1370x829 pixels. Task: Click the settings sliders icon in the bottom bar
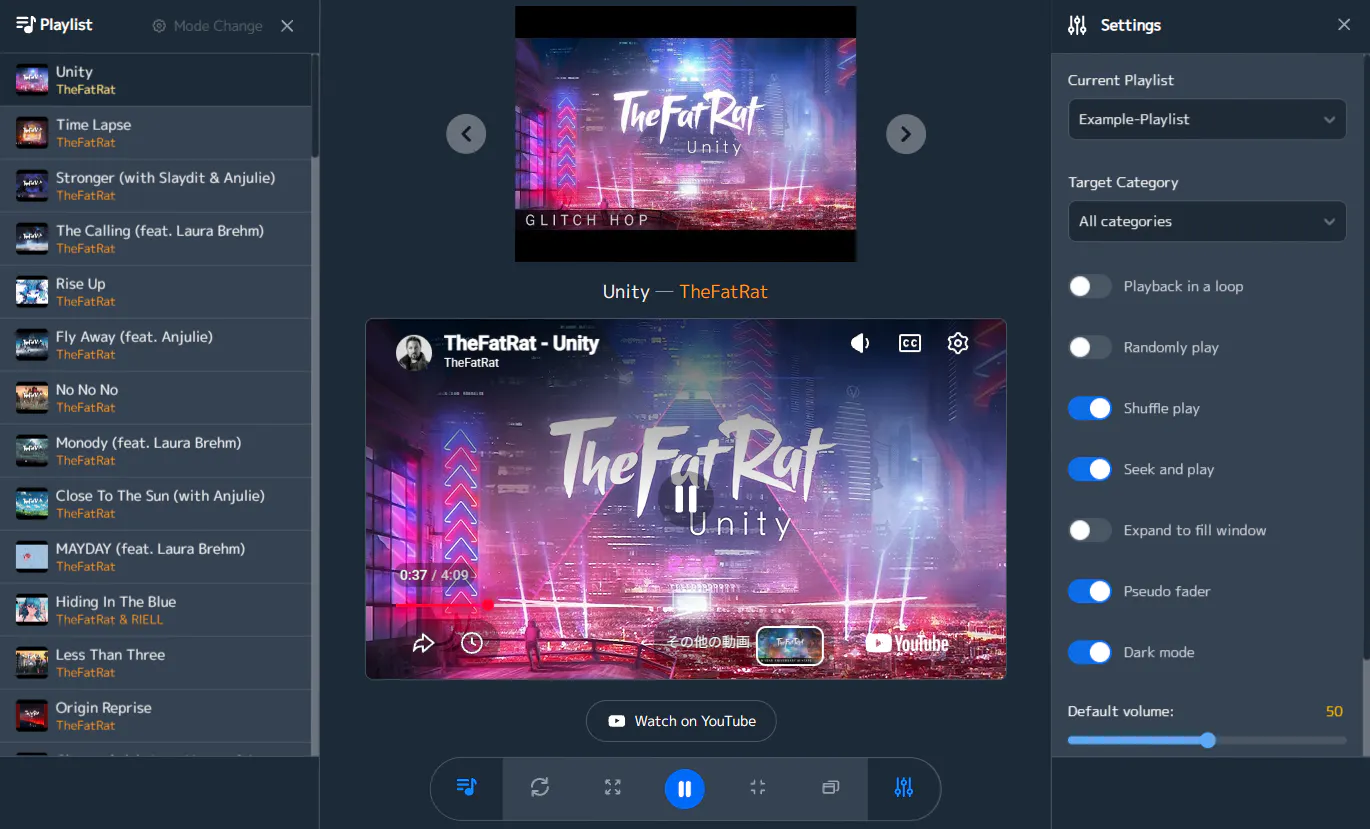coord(904,787)
